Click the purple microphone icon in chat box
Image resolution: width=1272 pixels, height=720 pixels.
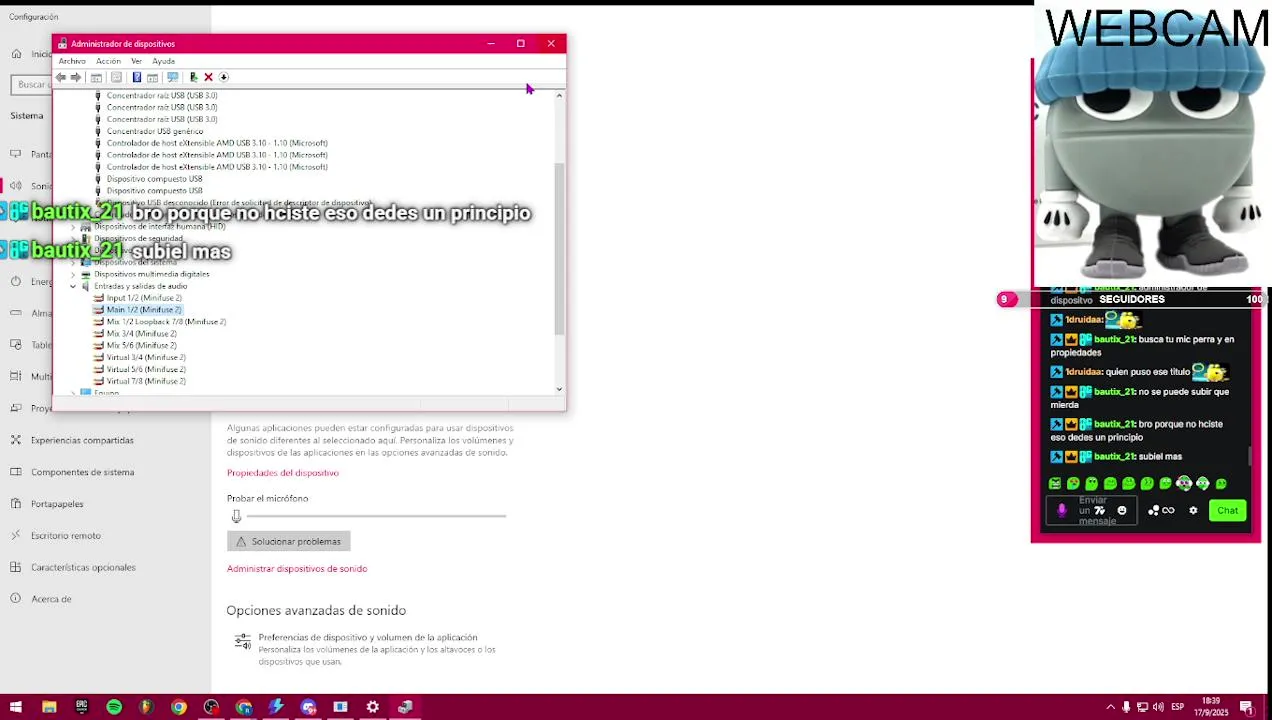1062,510
